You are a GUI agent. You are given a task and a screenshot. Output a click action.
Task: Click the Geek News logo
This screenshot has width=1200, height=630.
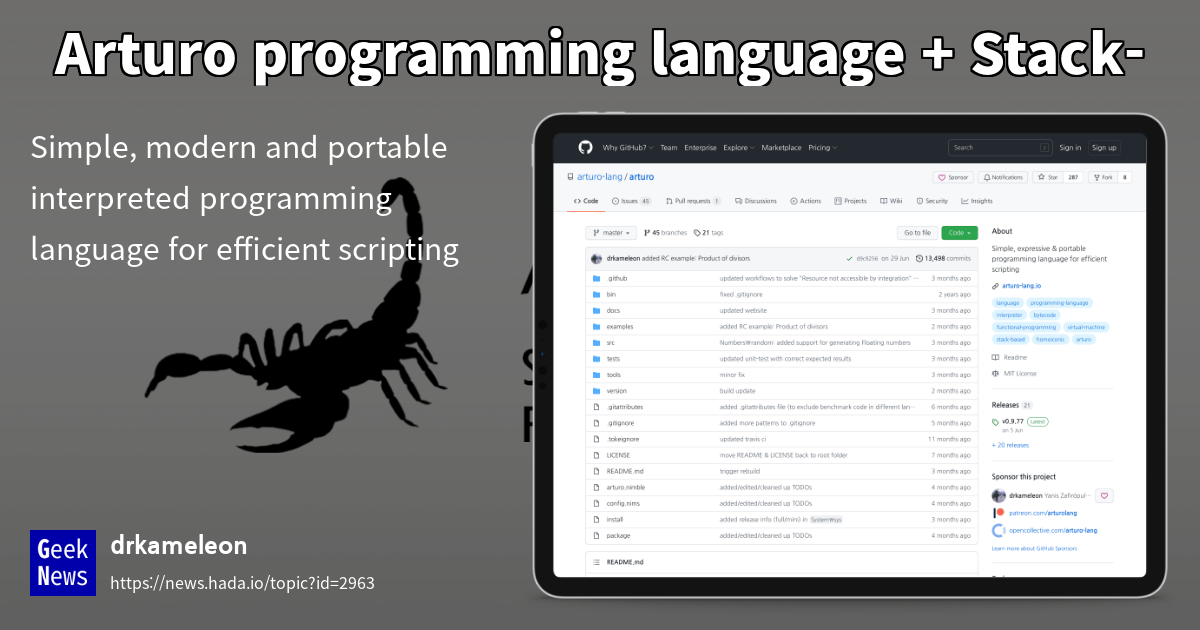pos(63,563)
